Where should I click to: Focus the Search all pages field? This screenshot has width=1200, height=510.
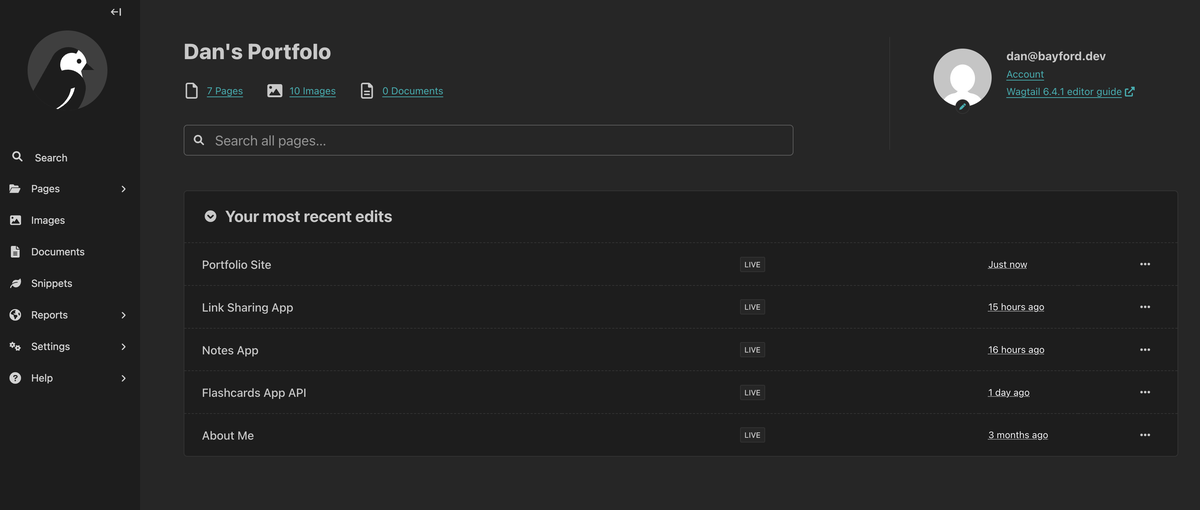488,140
